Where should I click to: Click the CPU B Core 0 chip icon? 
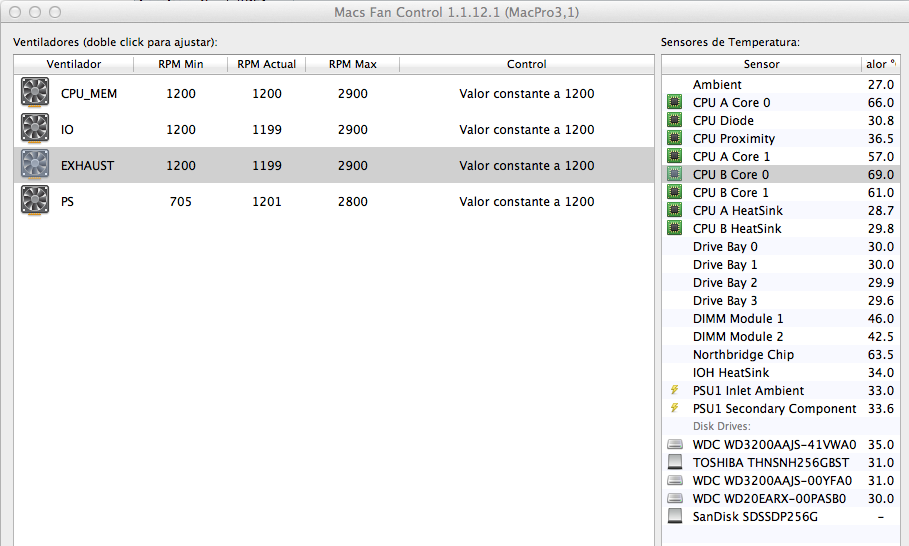pyautogui.click(x=674, y=174)
